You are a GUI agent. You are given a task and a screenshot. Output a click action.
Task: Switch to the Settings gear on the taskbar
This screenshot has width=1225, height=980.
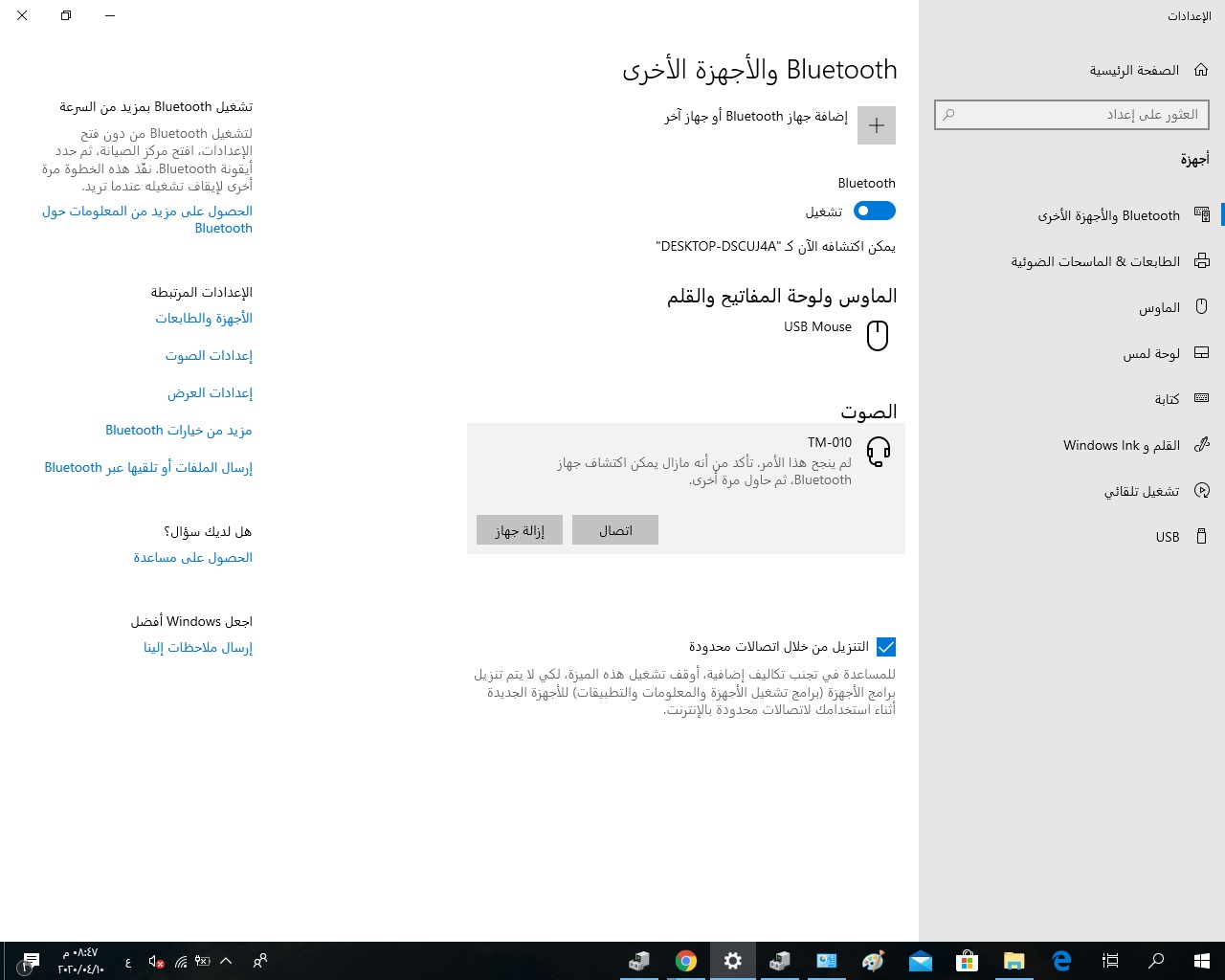733,961
